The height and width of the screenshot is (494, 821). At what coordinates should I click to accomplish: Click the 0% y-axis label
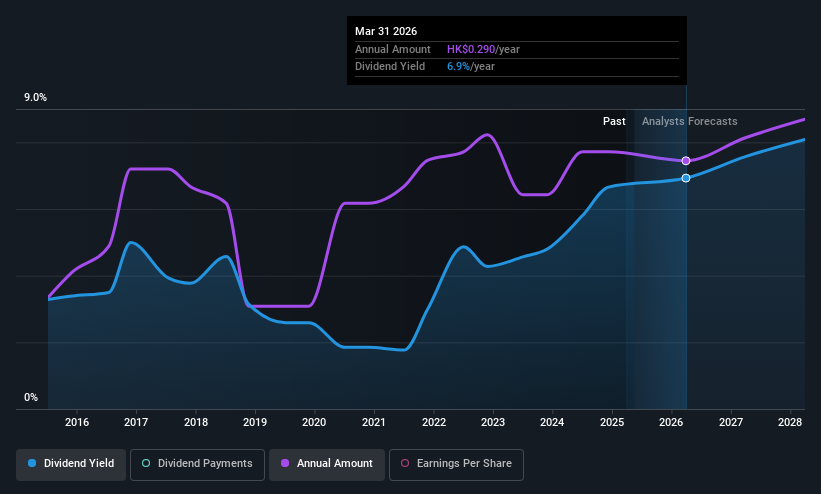coord(31,398)
